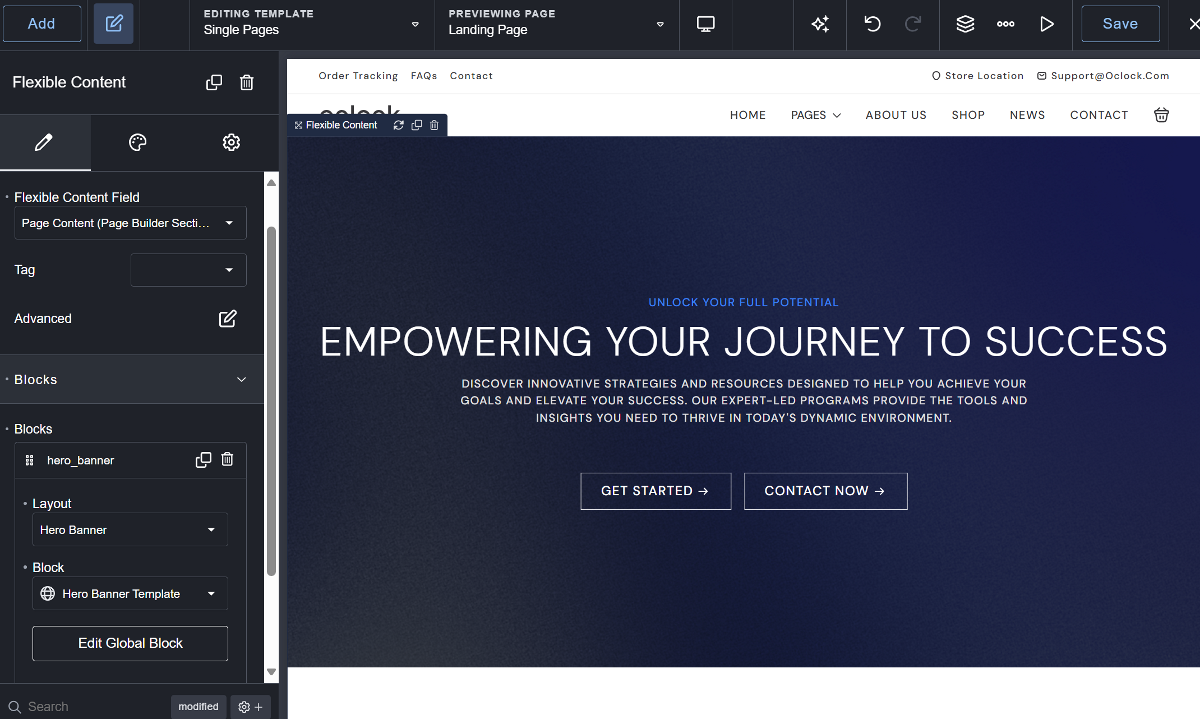Click the play preview icon
The height and width of the screenshot is (719, 1200).
click(x=1047, y=24)
